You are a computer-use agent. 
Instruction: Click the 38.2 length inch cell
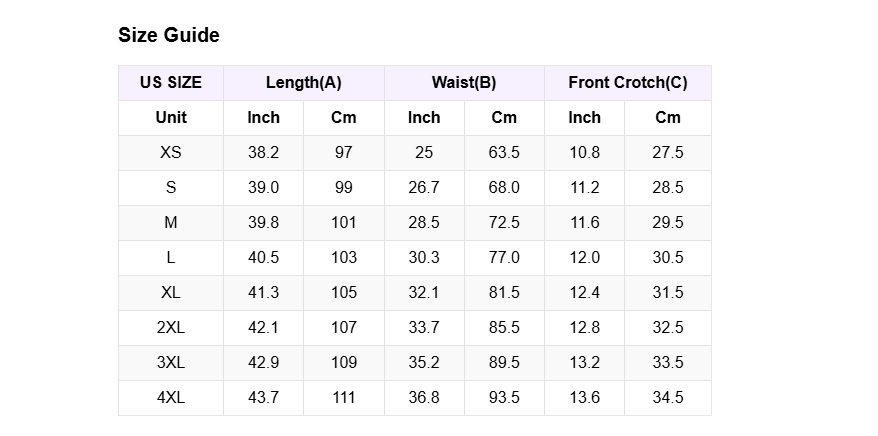coord(264,153)
